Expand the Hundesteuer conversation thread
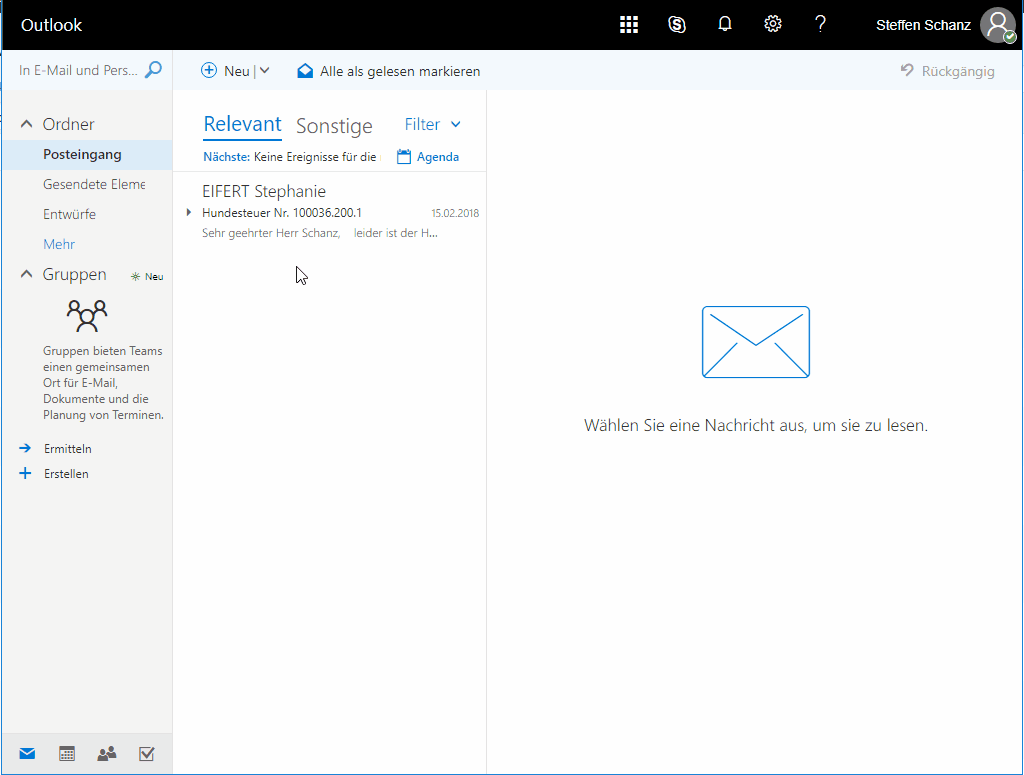This screenshot has width=1024, height=775. (x=189, y=212)
